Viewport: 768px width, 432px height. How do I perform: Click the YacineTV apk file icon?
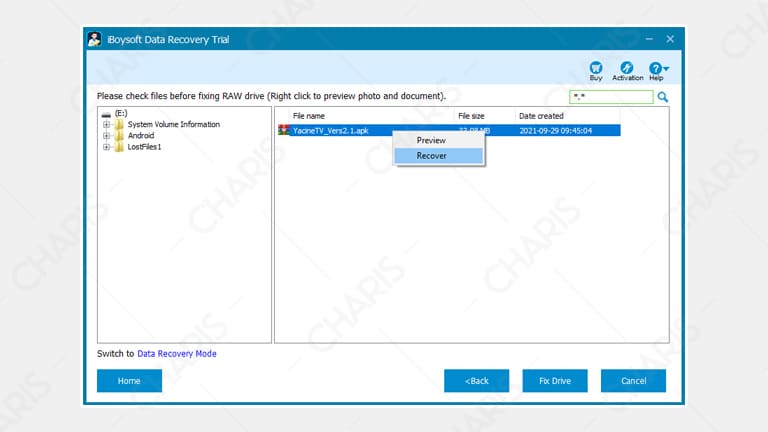click(284, 130)
